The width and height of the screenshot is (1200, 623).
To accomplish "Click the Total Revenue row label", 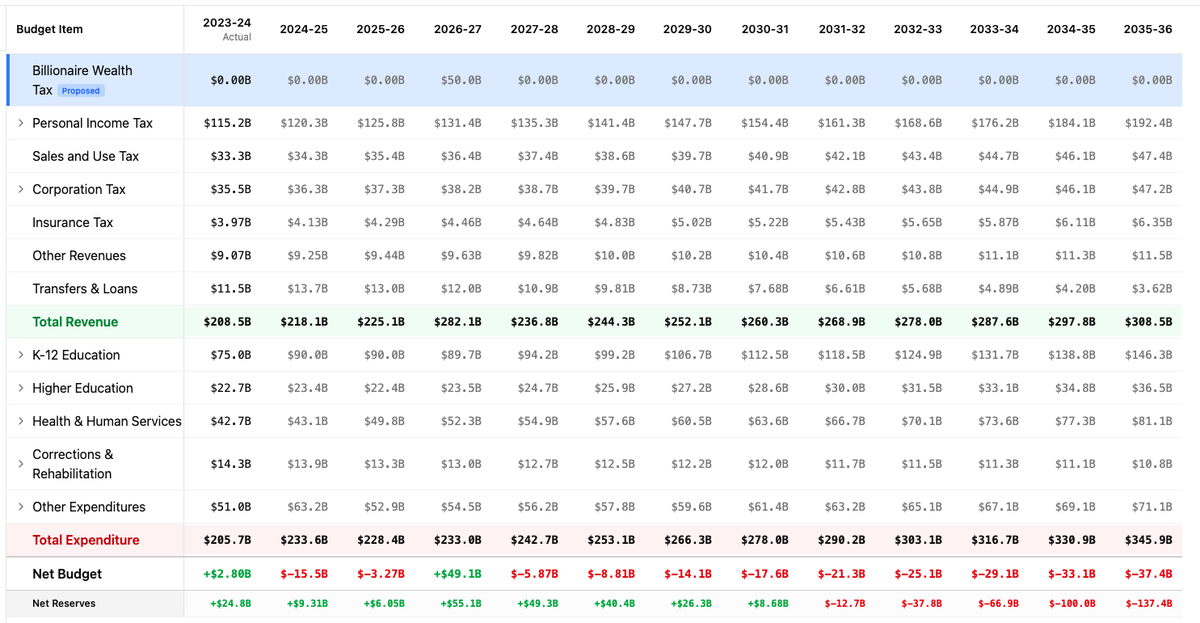I will tap(75, 322).
